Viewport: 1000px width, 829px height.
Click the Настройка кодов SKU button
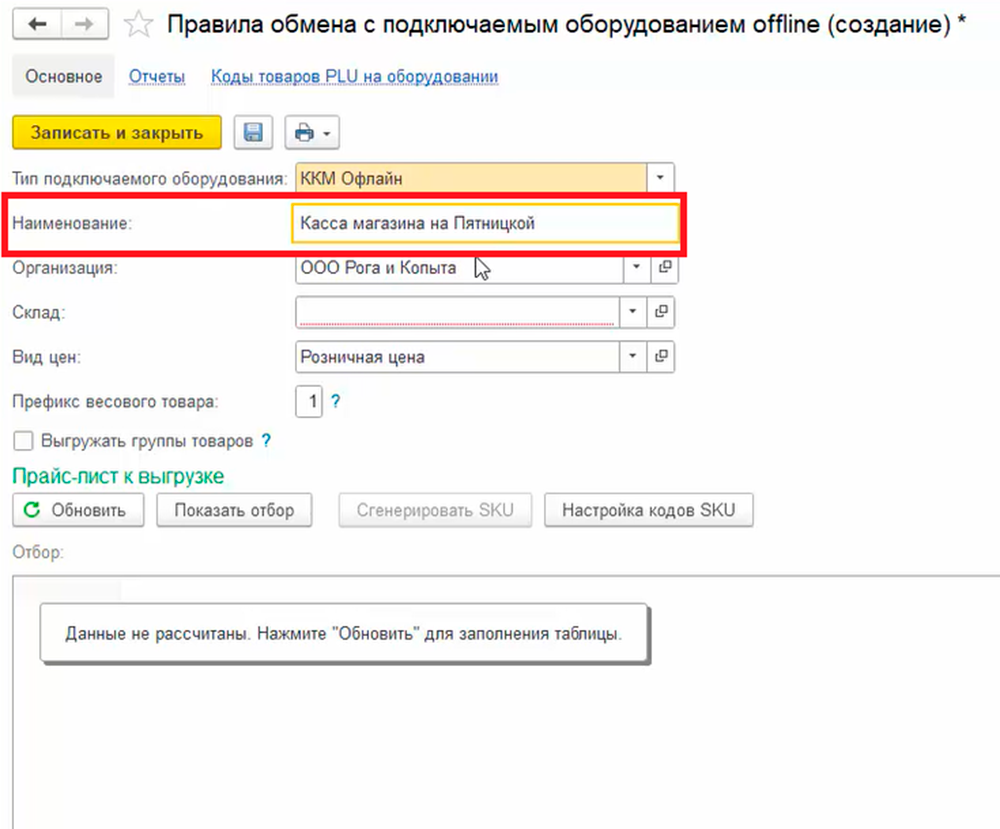[648, 510]
